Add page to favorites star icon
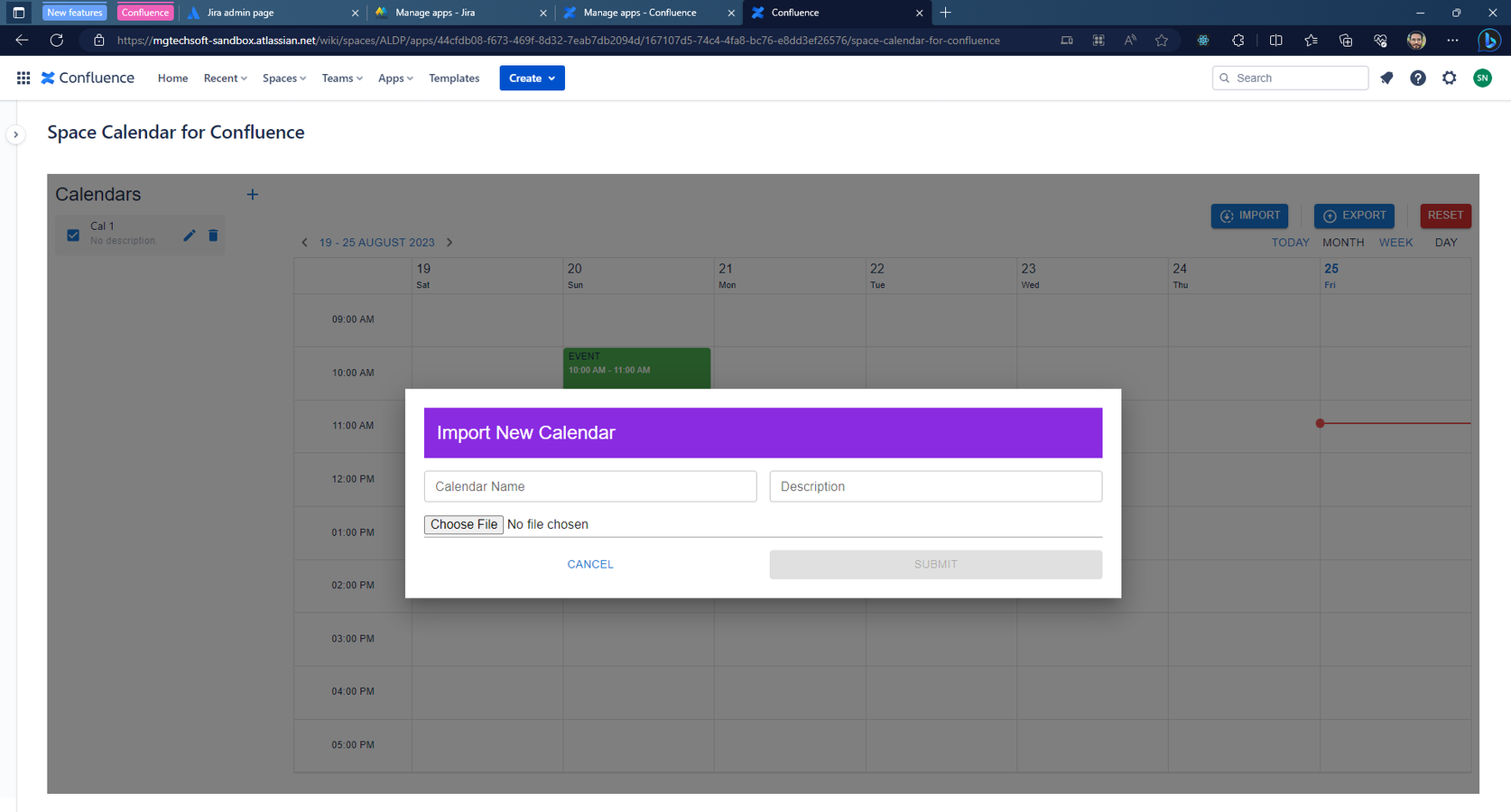 (x=1162, y=41)
